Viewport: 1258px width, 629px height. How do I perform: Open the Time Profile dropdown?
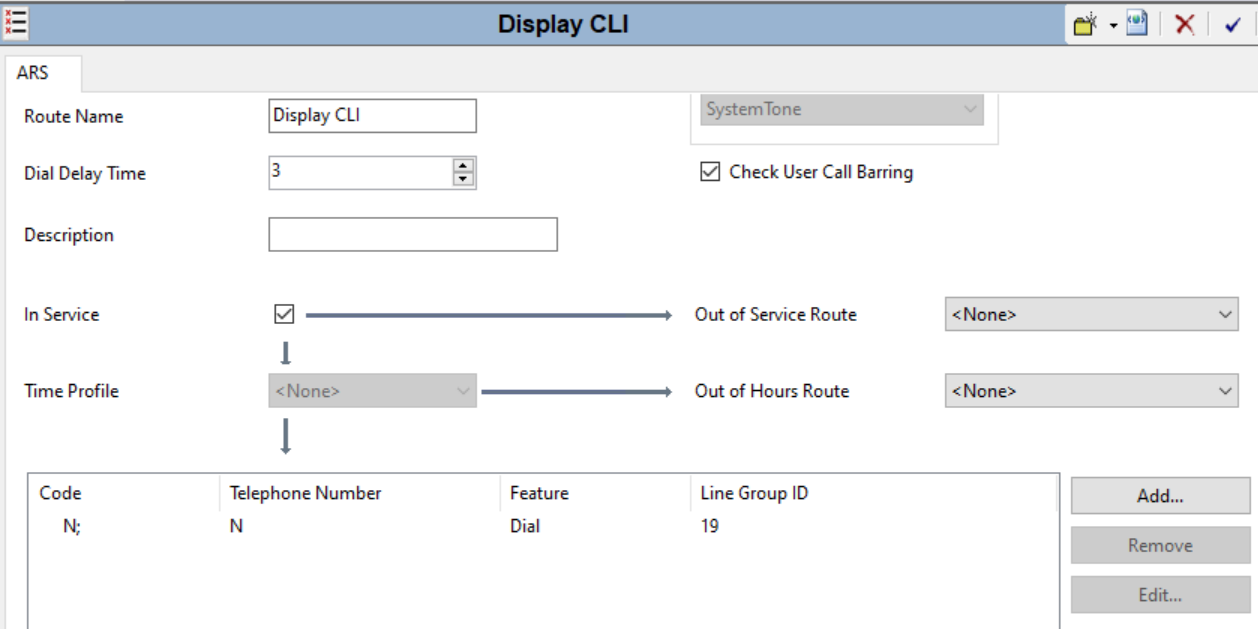coord(372,391)
